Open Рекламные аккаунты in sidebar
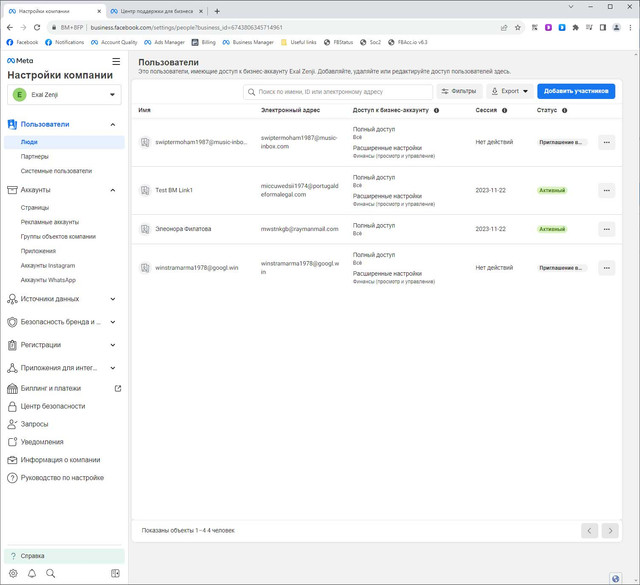The height and width of the screenshot is (585, 640). 50,222
